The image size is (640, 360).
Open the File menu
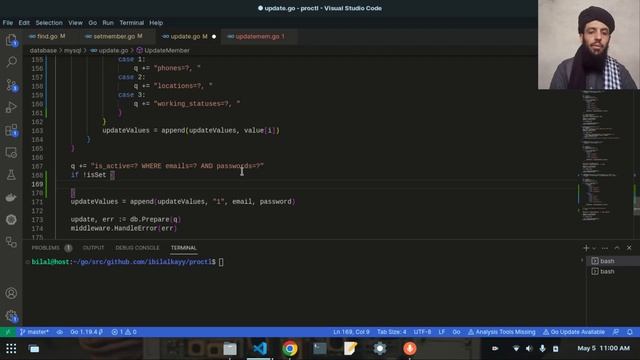(x=8, y=23)
